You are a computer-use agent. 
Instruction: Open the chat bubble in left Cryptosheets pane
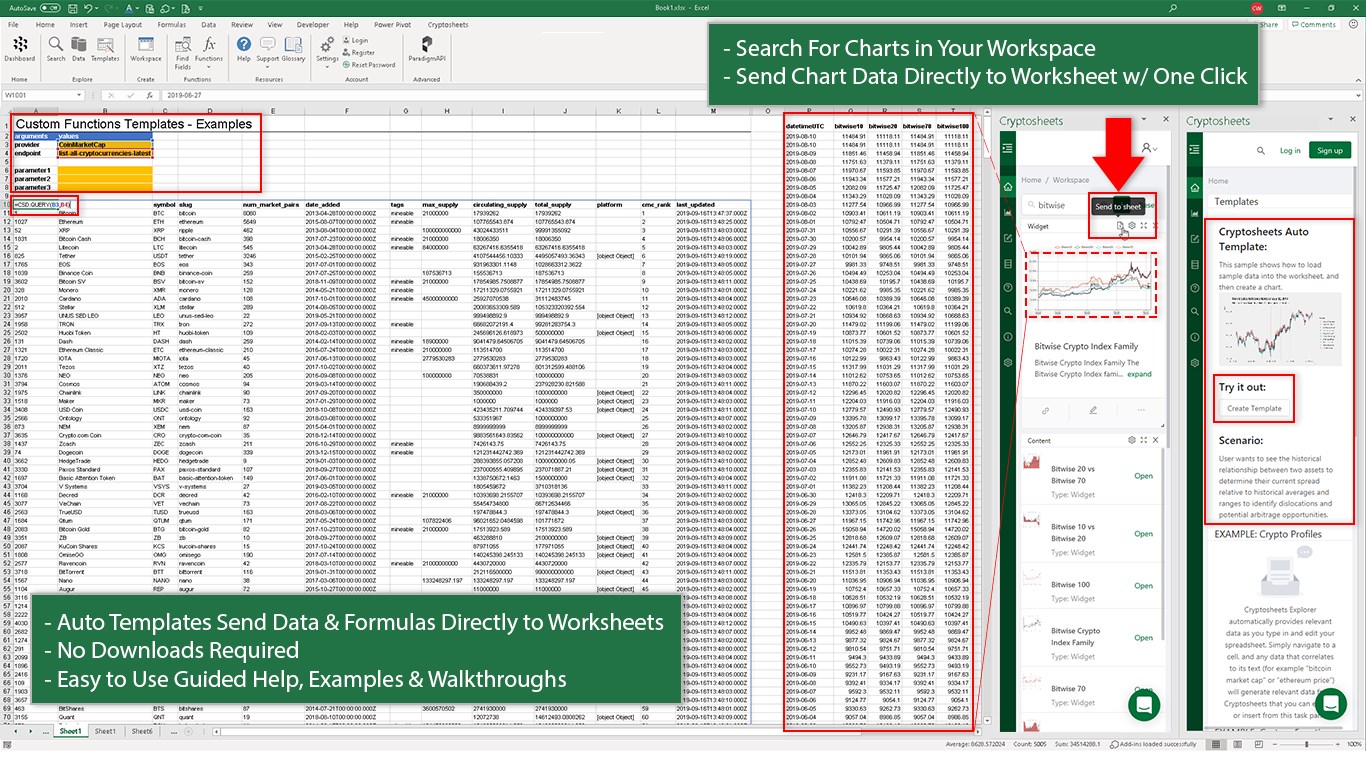1143,704
